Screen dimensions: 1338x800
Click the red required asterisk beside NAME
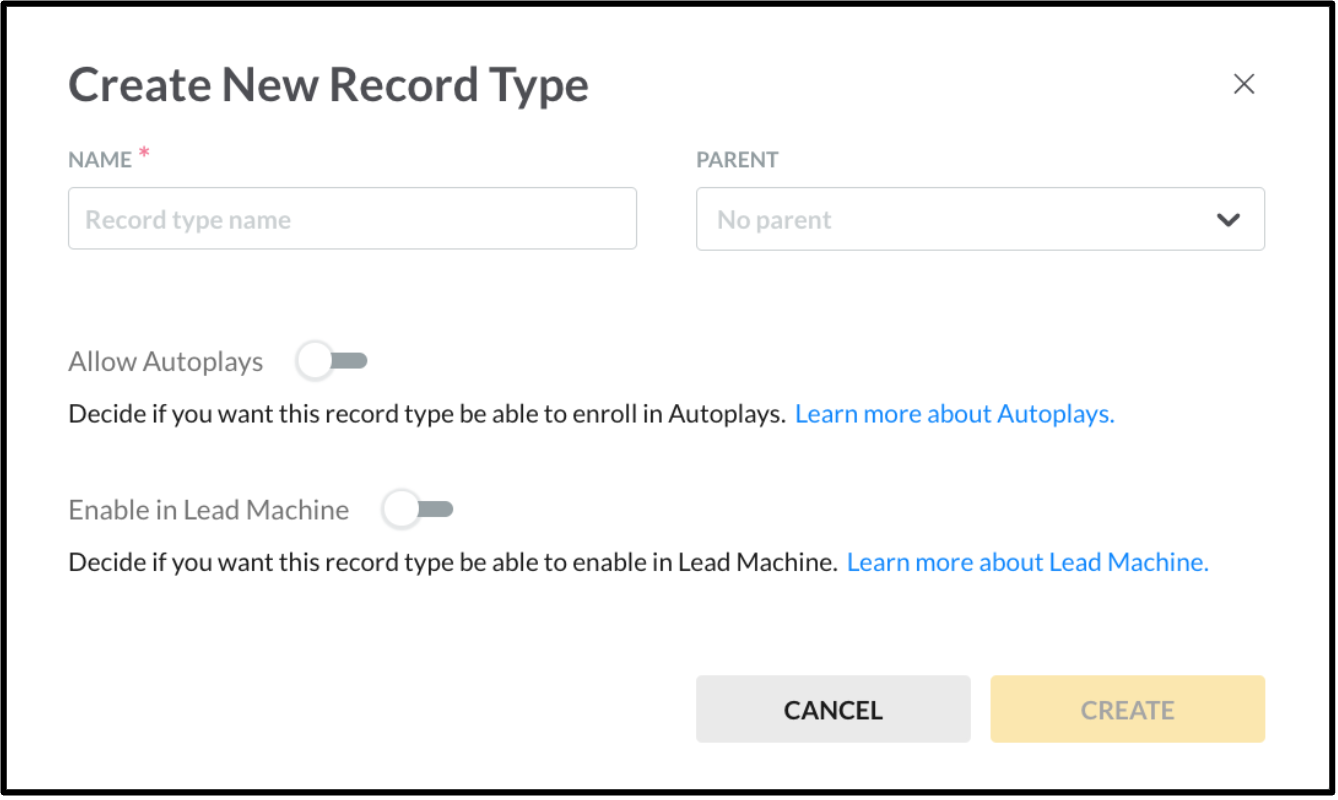click(144, 153)
